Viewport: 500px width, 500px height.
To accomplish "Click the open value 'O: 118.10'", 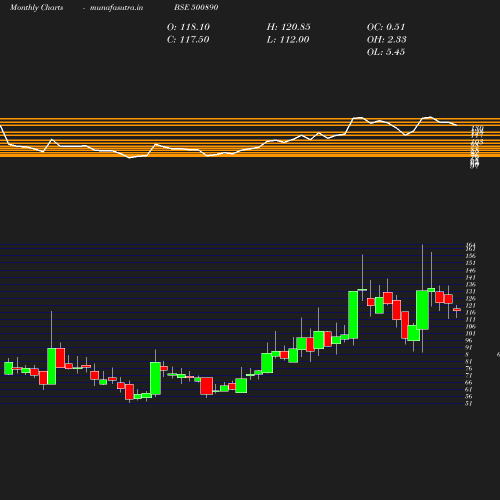I will 188,27.
